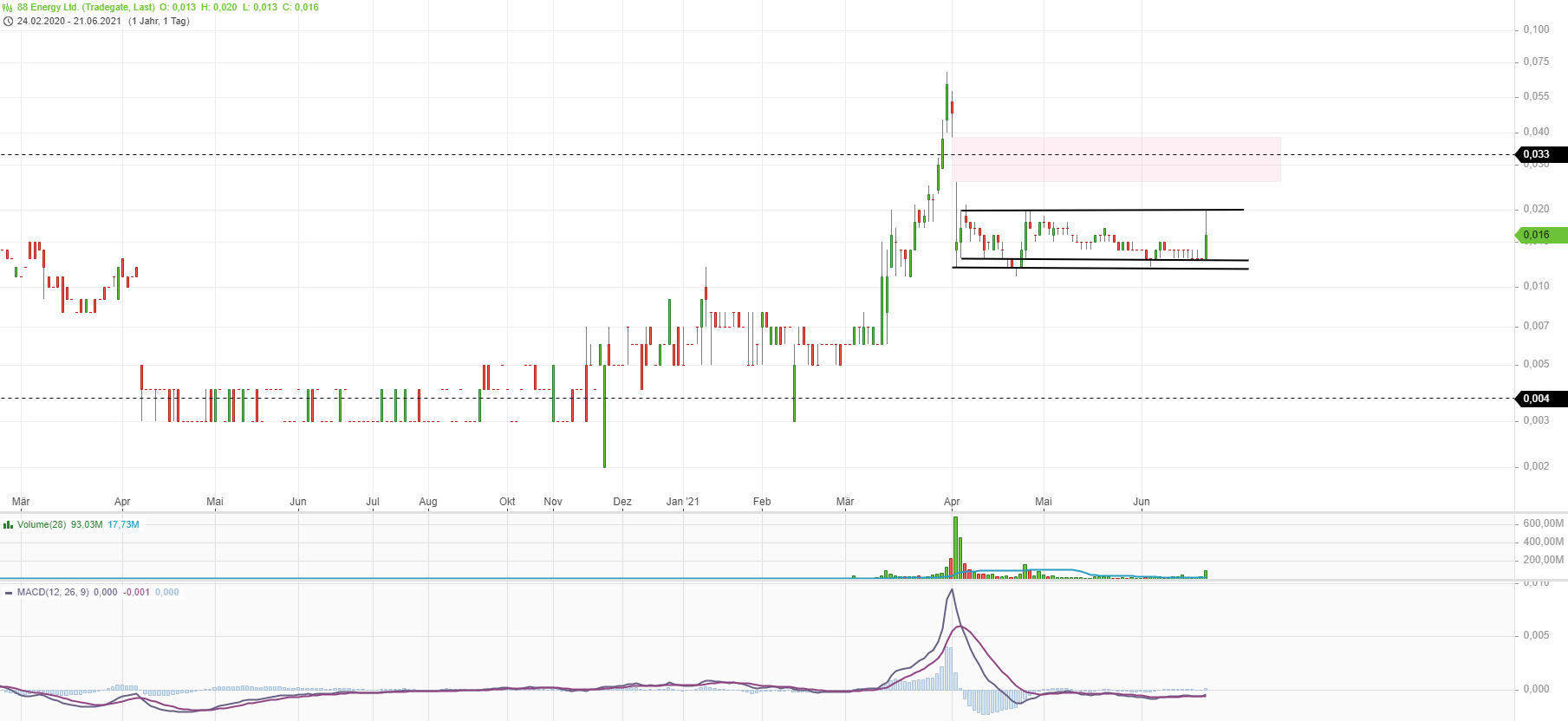Image resolution: width=1568 pixels, height=721 pixels.
Task: Click the Jan '21 label on time axis
Action: coord(683,502)
